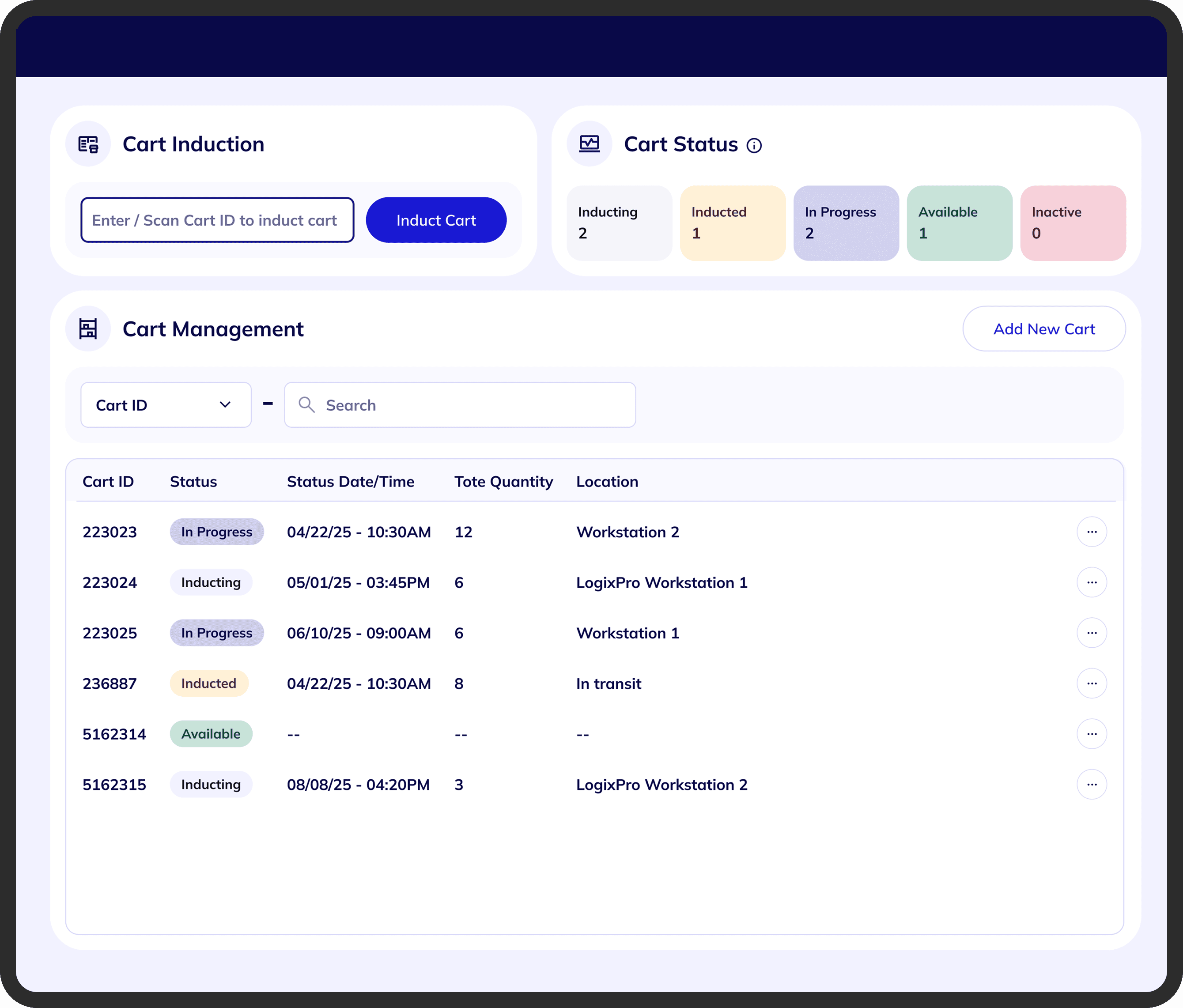Click cart ID 223025

[110, 633]
